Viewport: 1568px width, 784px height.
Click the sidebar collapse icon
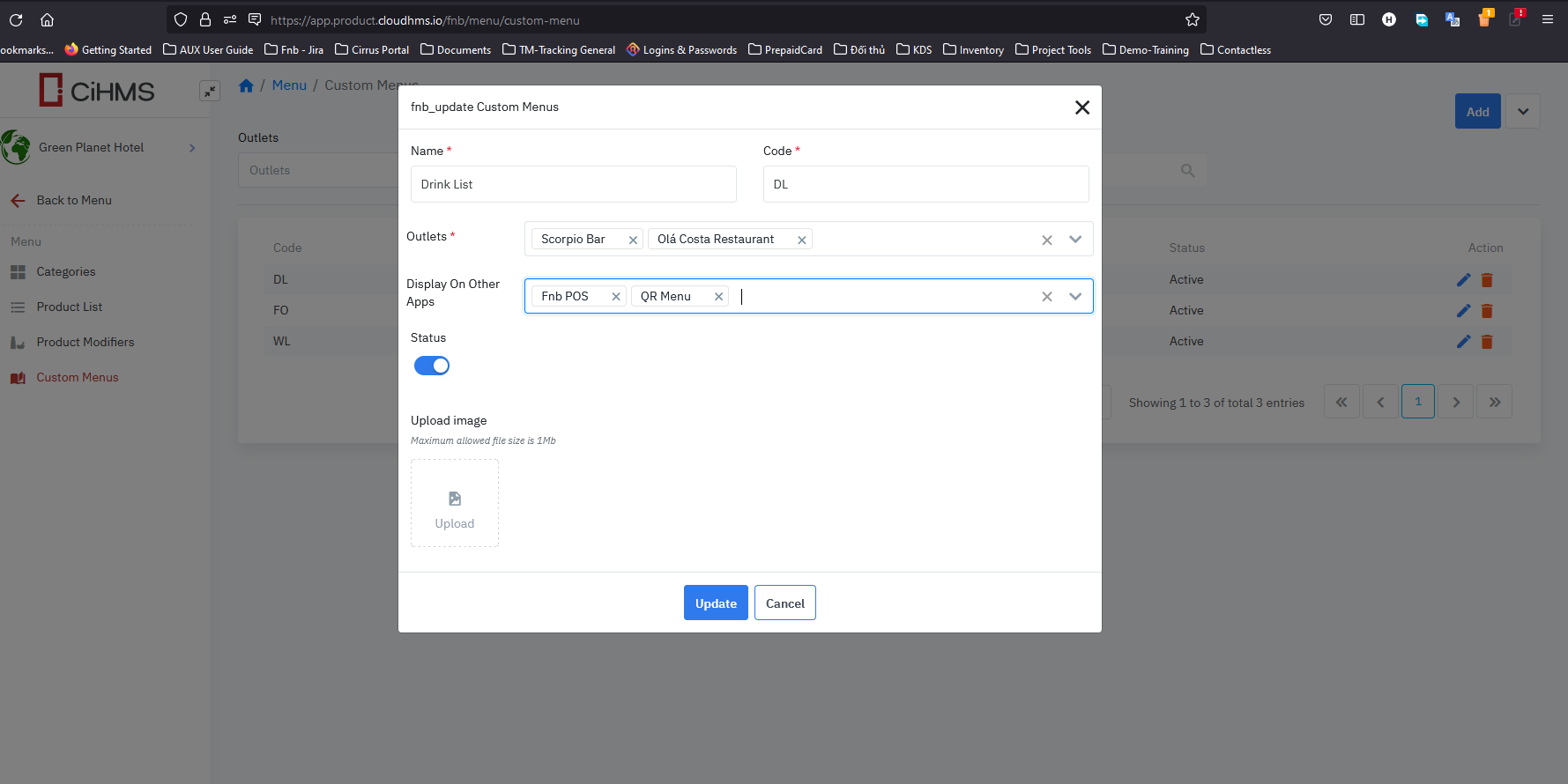click(210, 91)
